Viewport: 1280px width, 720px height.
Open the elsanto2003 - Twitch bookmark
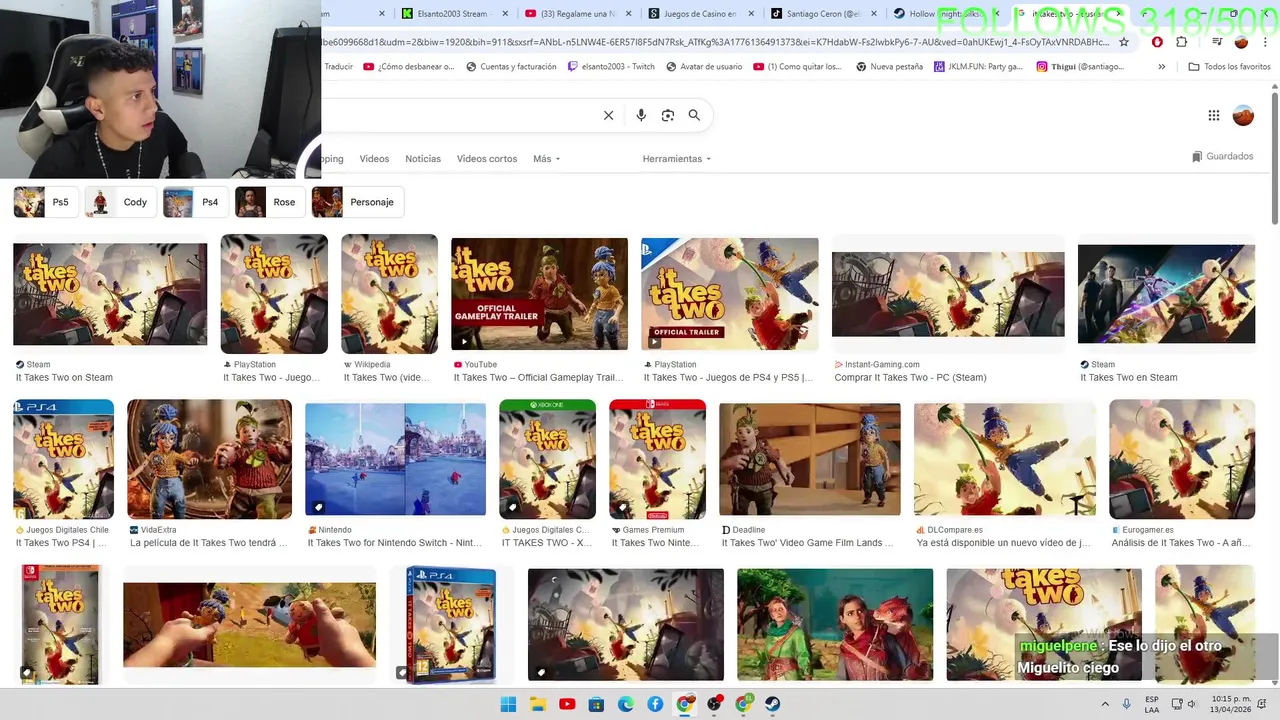(x=611, y=67)
